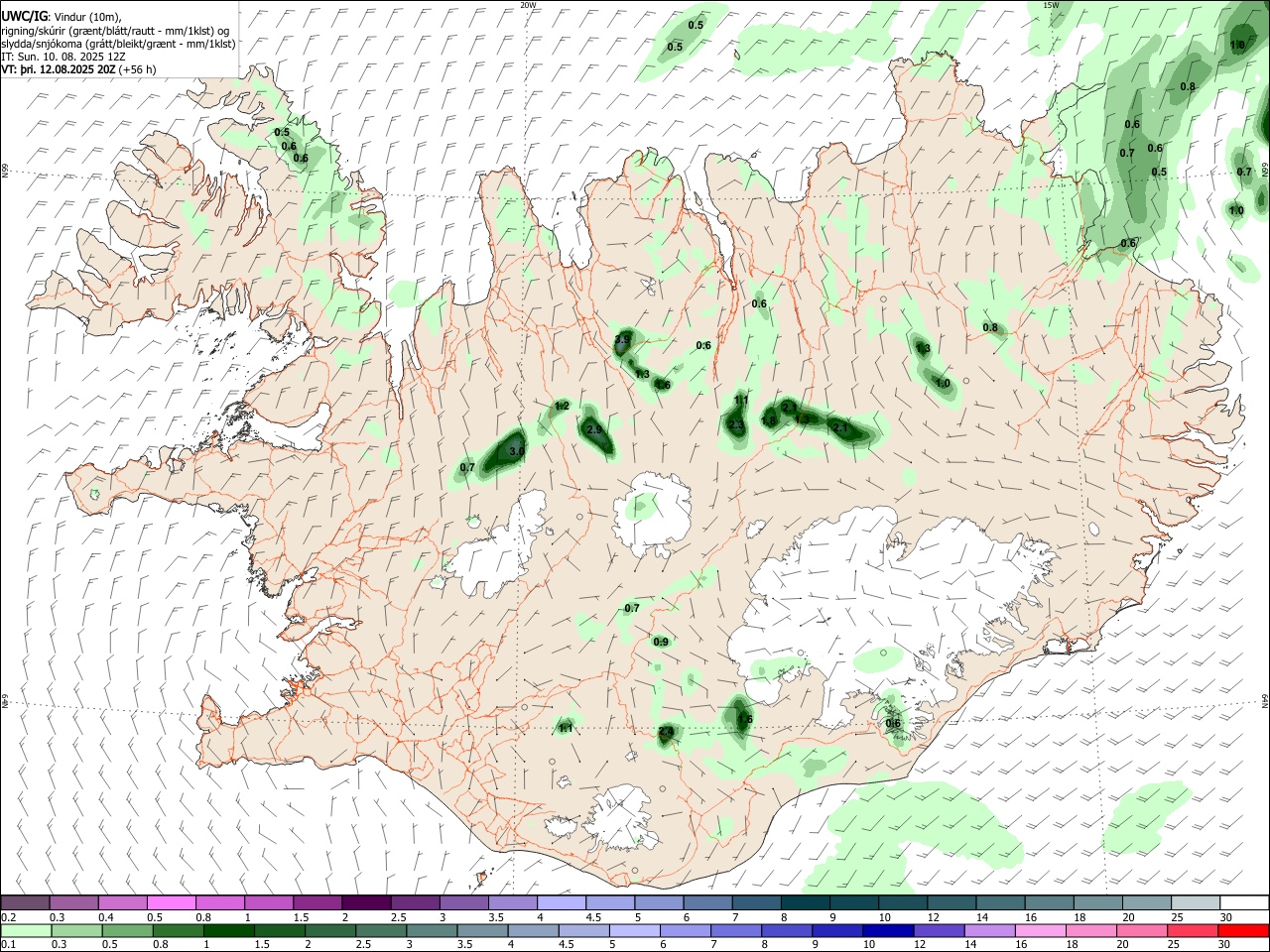Click the deep blue swatch labeled 10 in lower legend
The width and height of the screenshot is (1270, 952).
[x=887, y=930]
